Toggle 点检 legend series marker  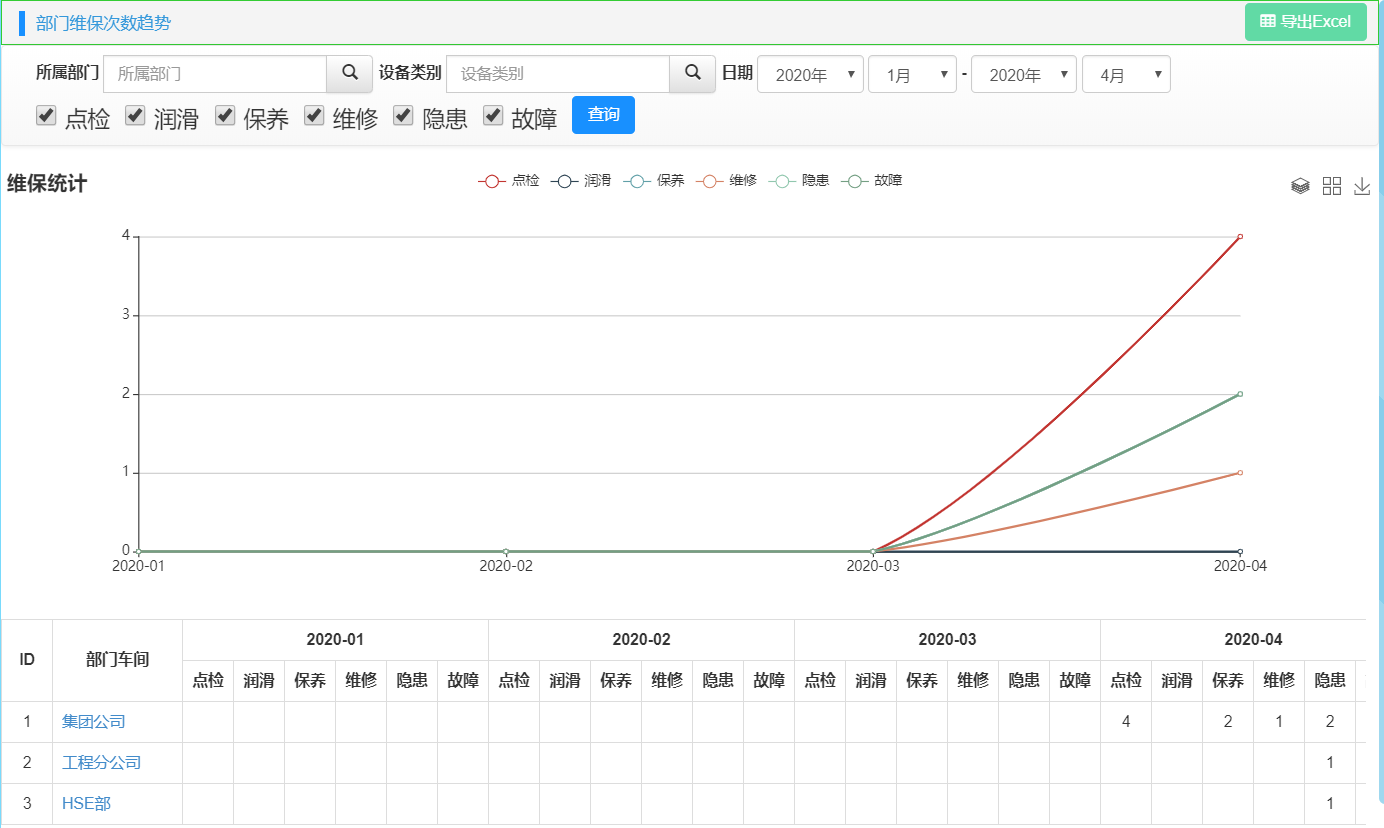pos(491,181)
